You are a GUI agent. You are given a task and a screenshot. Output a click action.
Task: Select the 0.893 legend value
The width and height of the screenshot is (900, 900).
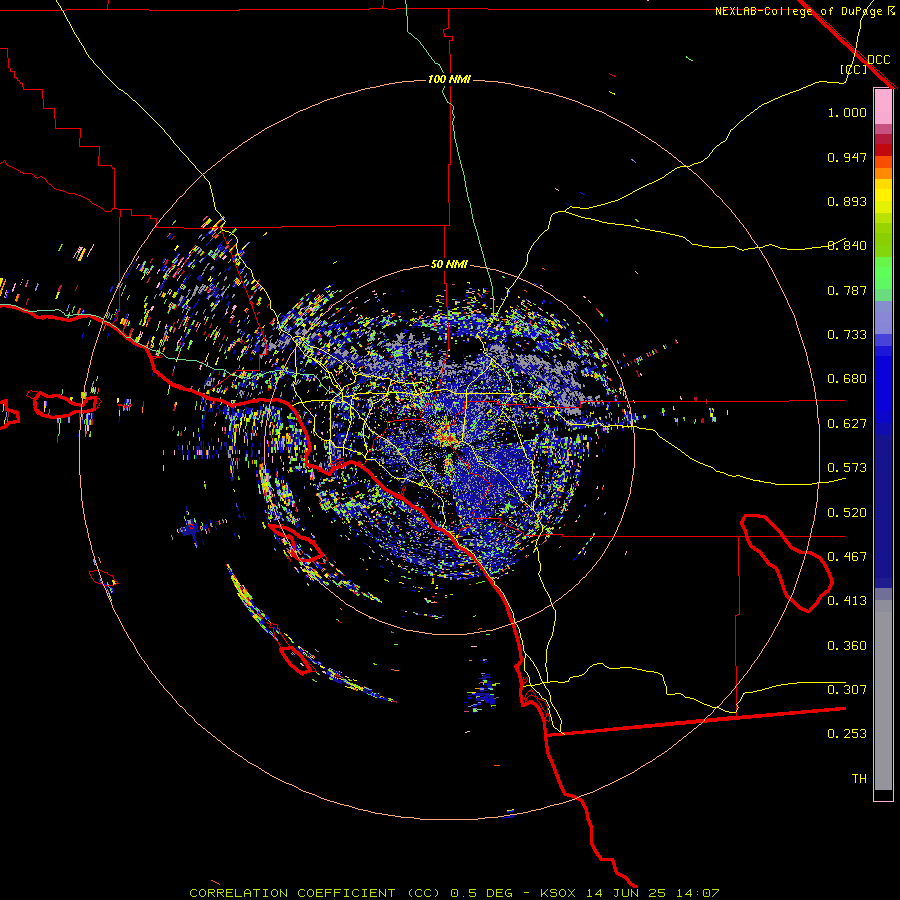(847, 201)
